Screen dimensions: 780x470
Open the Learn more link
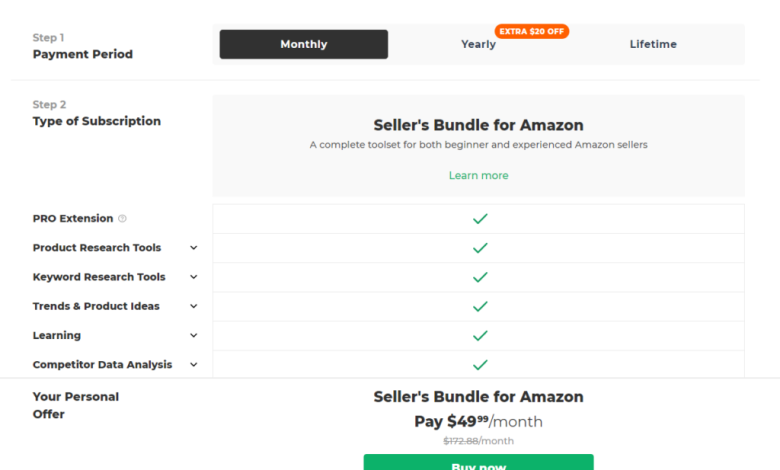[478, 176]
